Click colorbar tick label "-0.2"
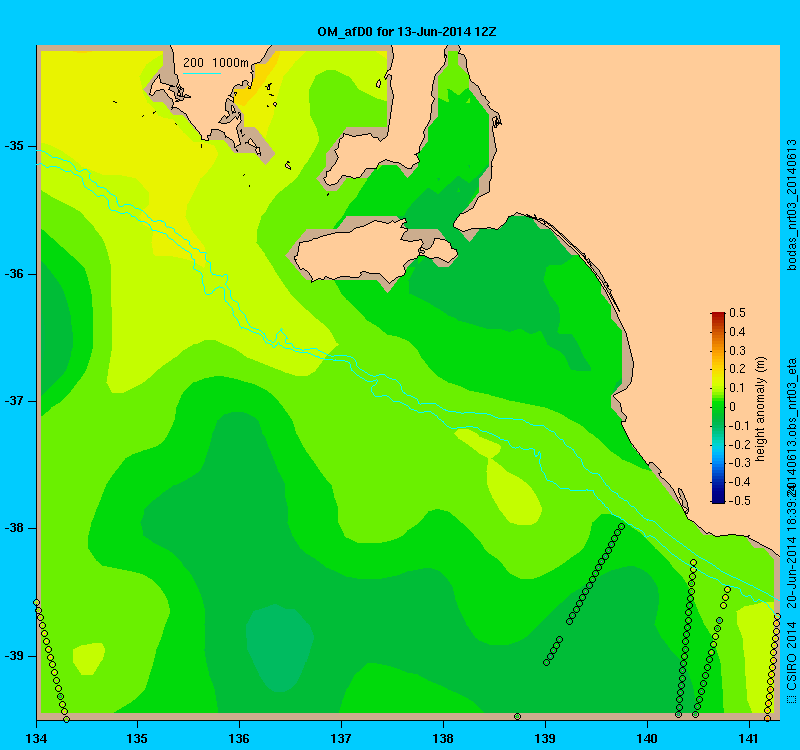Screen dimensions: 800x750 (738, 444)
